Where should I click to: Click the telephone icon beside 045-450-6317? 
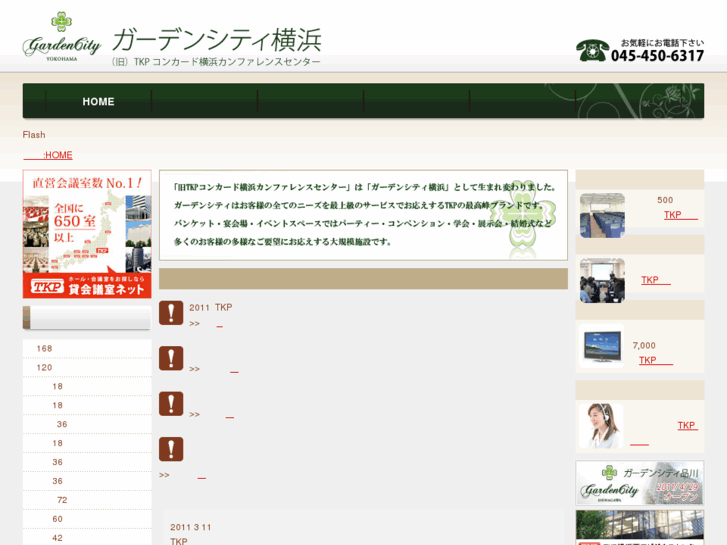592,50
